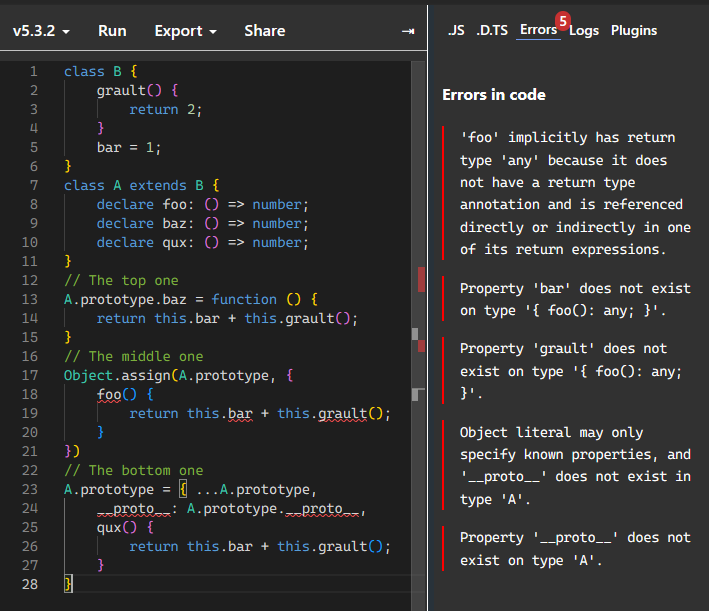Click the red error count badge showing 5

pos(563,21)
